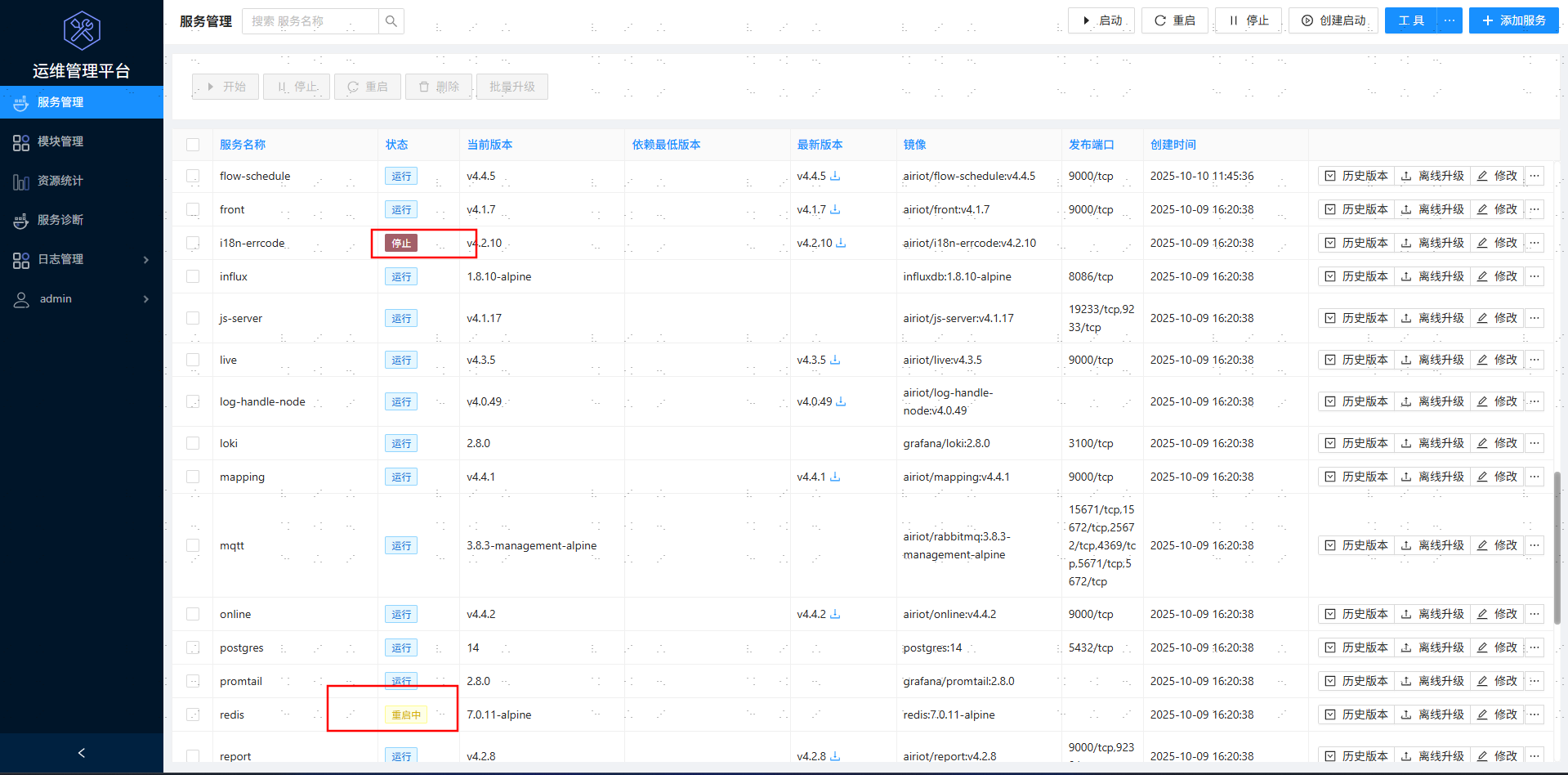1568x775 pixels.
Task: Click download icon for live v4.3.5
Action: pos(835,360)
